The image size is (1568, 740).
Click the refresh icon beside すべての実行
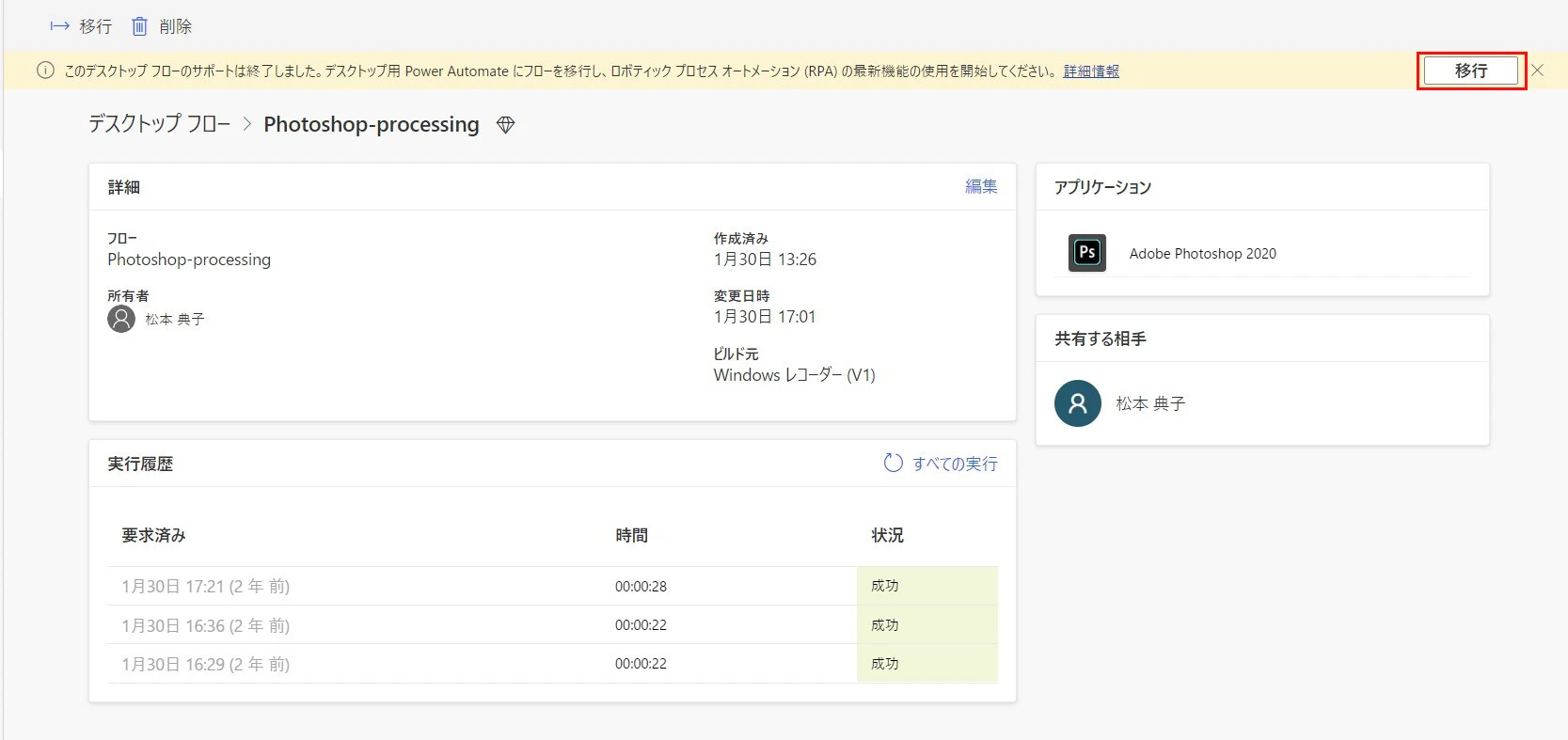(x=894, y=463)
